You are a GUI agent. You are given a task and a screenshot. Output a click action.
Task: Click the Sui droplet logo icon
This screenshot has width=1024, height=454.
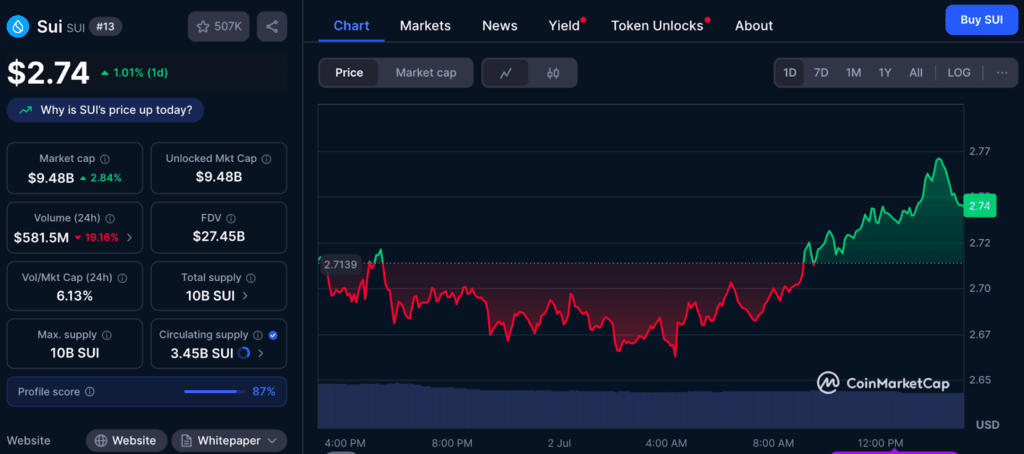pyautogui.click(x=18, y=26)
